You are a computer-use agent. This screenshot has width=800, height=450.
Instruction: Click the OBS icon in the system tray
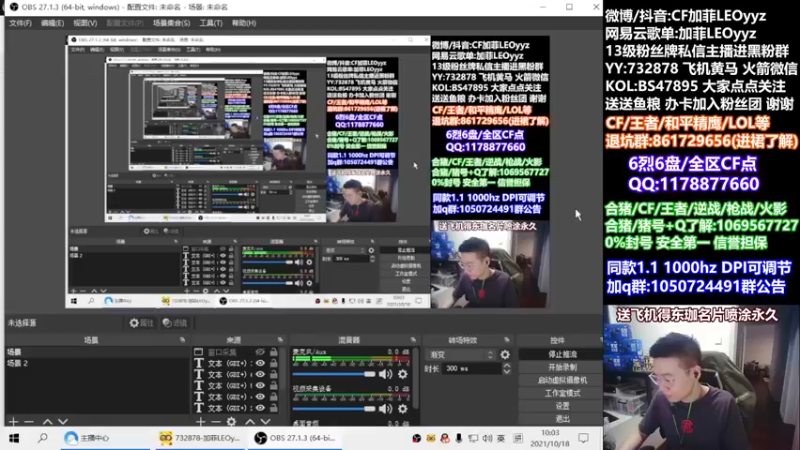tap(417, 438)
